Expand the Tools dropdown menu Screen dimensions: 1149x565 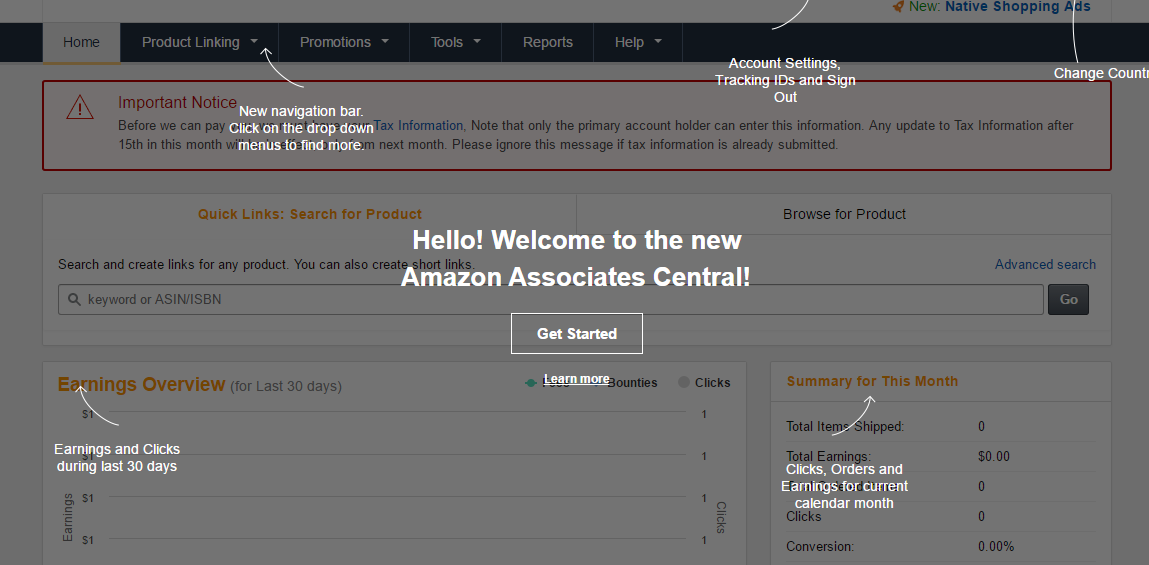[455, 43]
